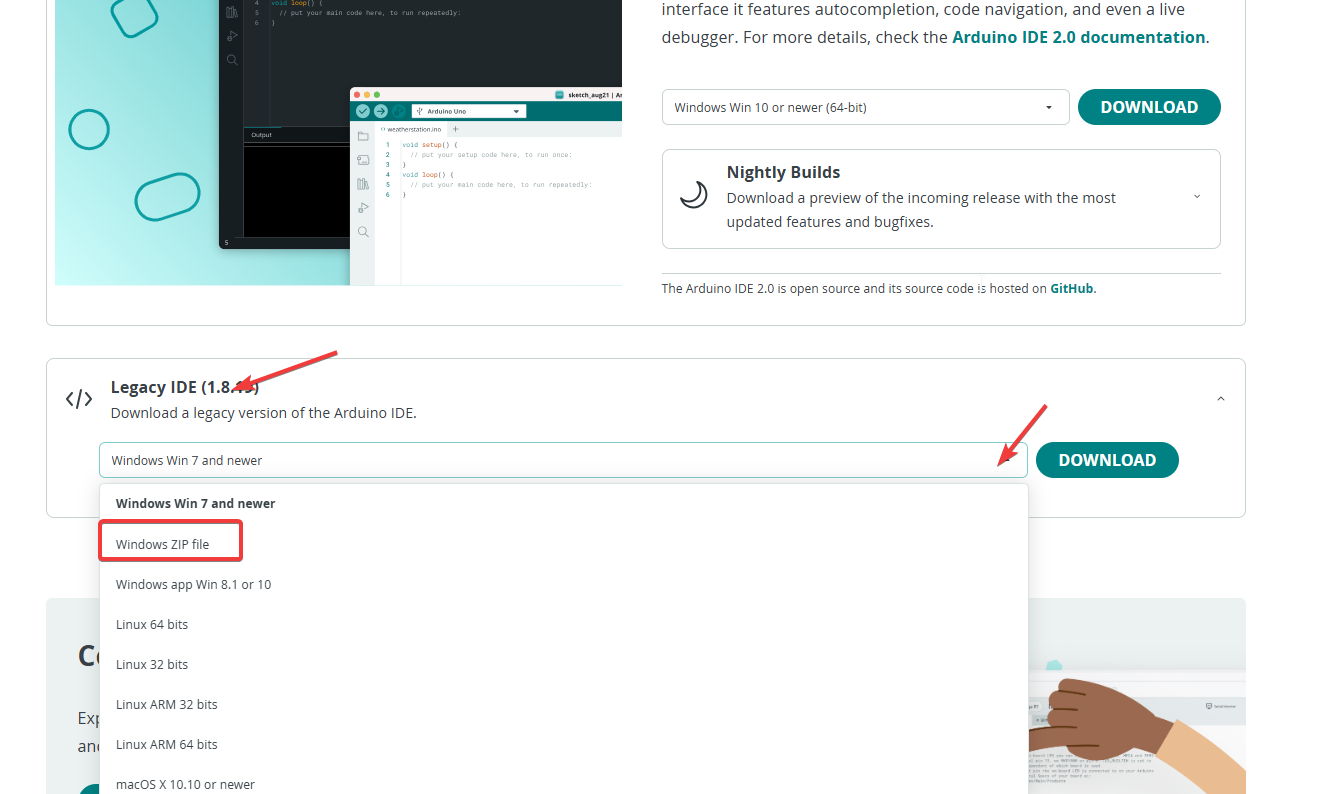Viewport: 1334px width, 794px height.
Task: Open the Library Manager books icon in the light IDE sidebar
Action: (x=363, y=184)
